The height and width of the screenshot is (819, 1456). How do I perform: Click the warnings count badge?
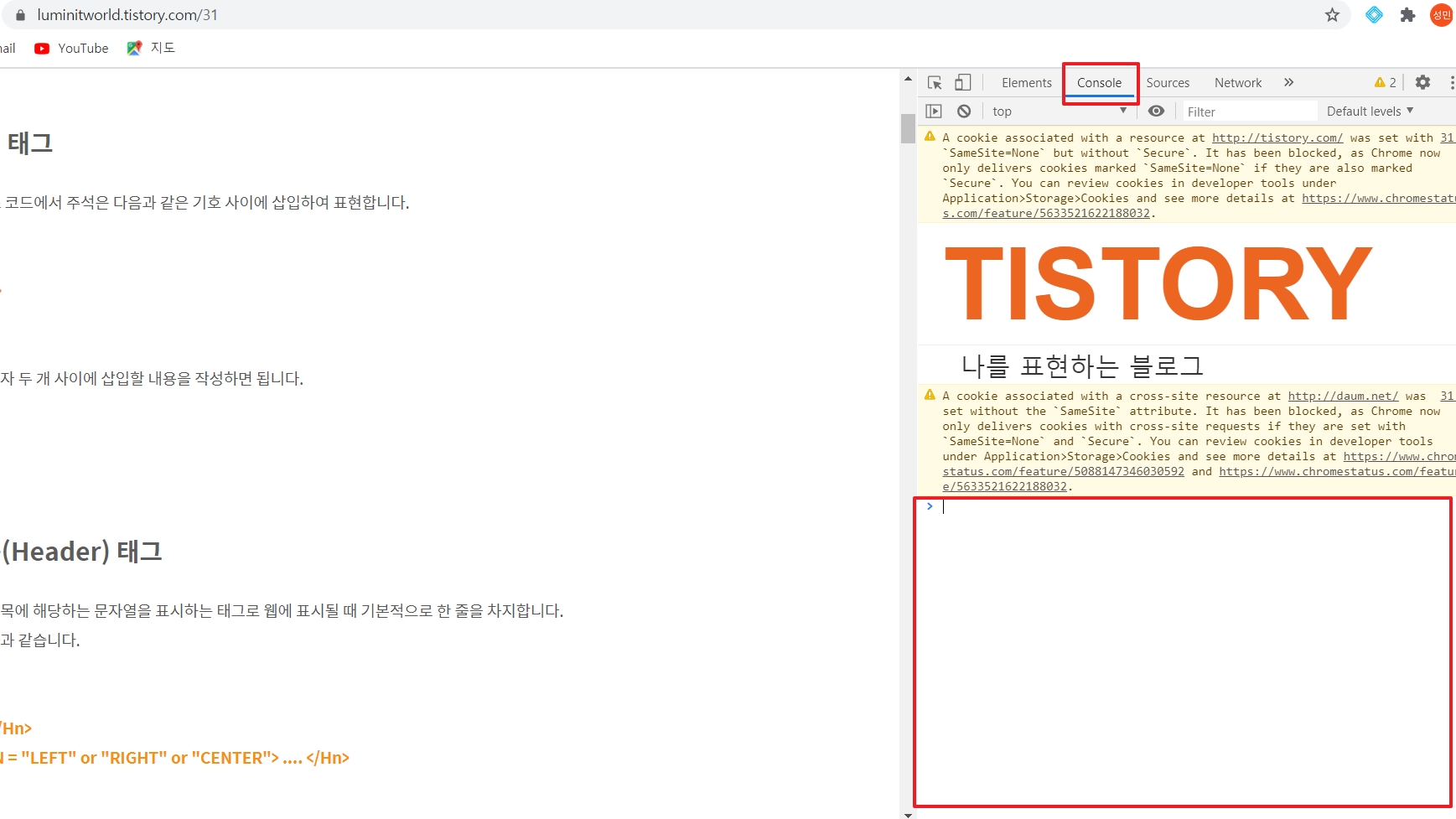(1385, 82)
